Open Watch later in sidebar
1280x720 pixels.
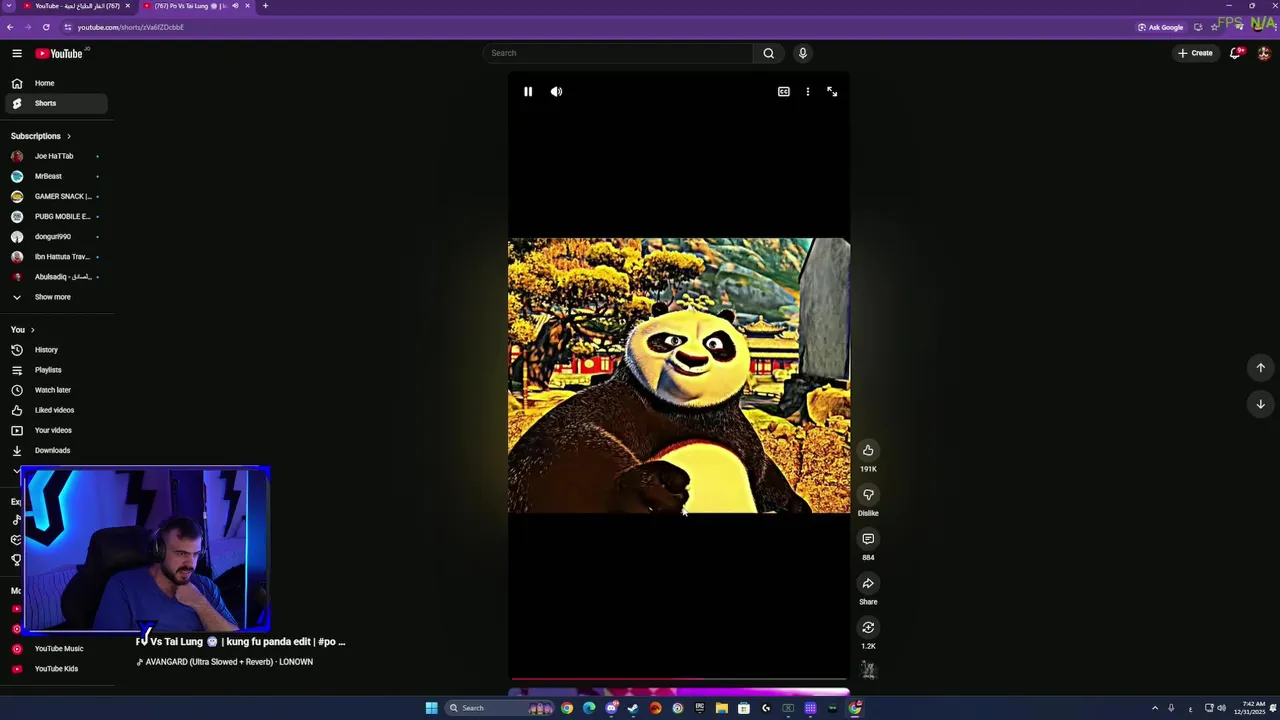click(57, 390)
